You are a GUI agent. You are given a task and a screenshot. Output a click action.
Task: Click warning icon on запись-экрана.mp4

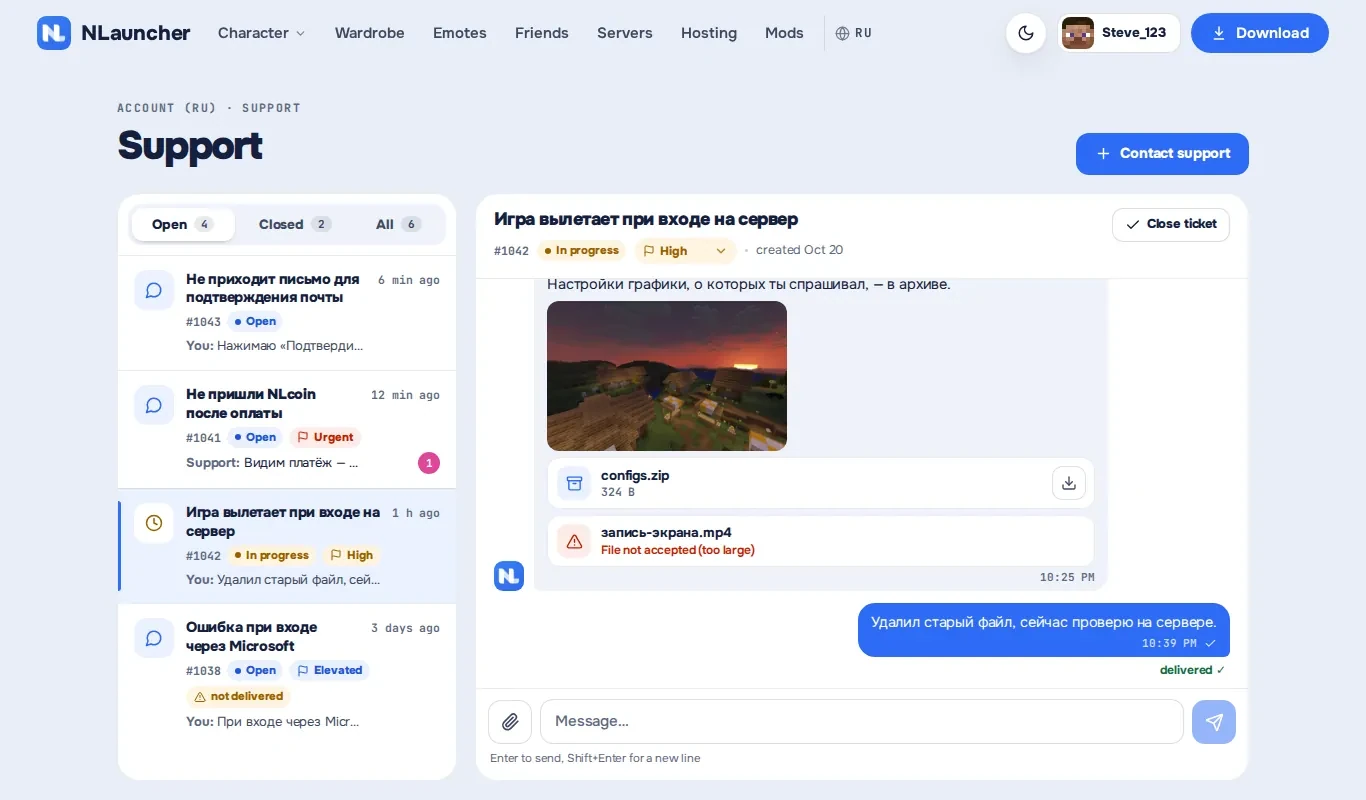coord(574,541)
